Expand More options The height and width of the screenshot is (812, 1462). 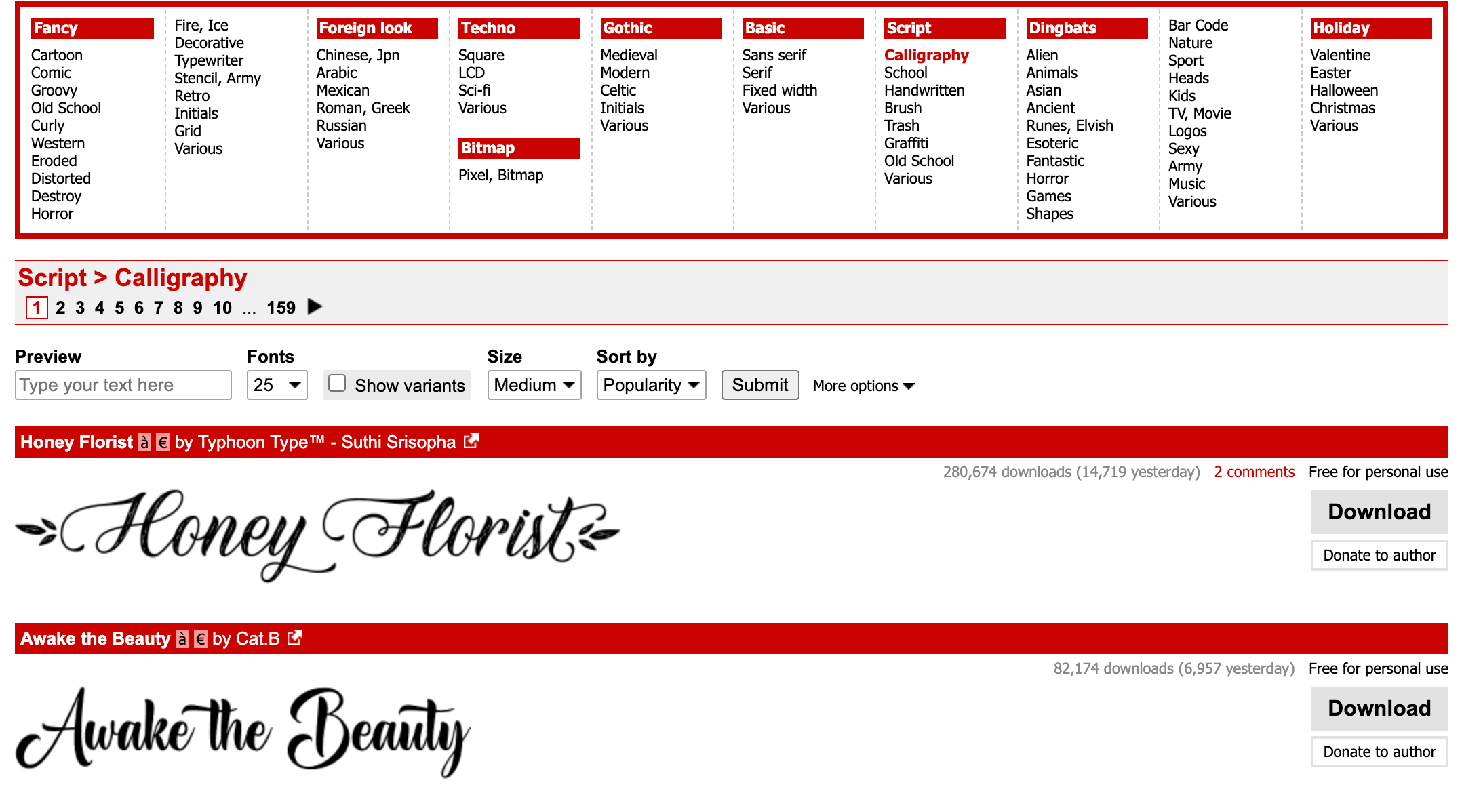tap(863, 386)
